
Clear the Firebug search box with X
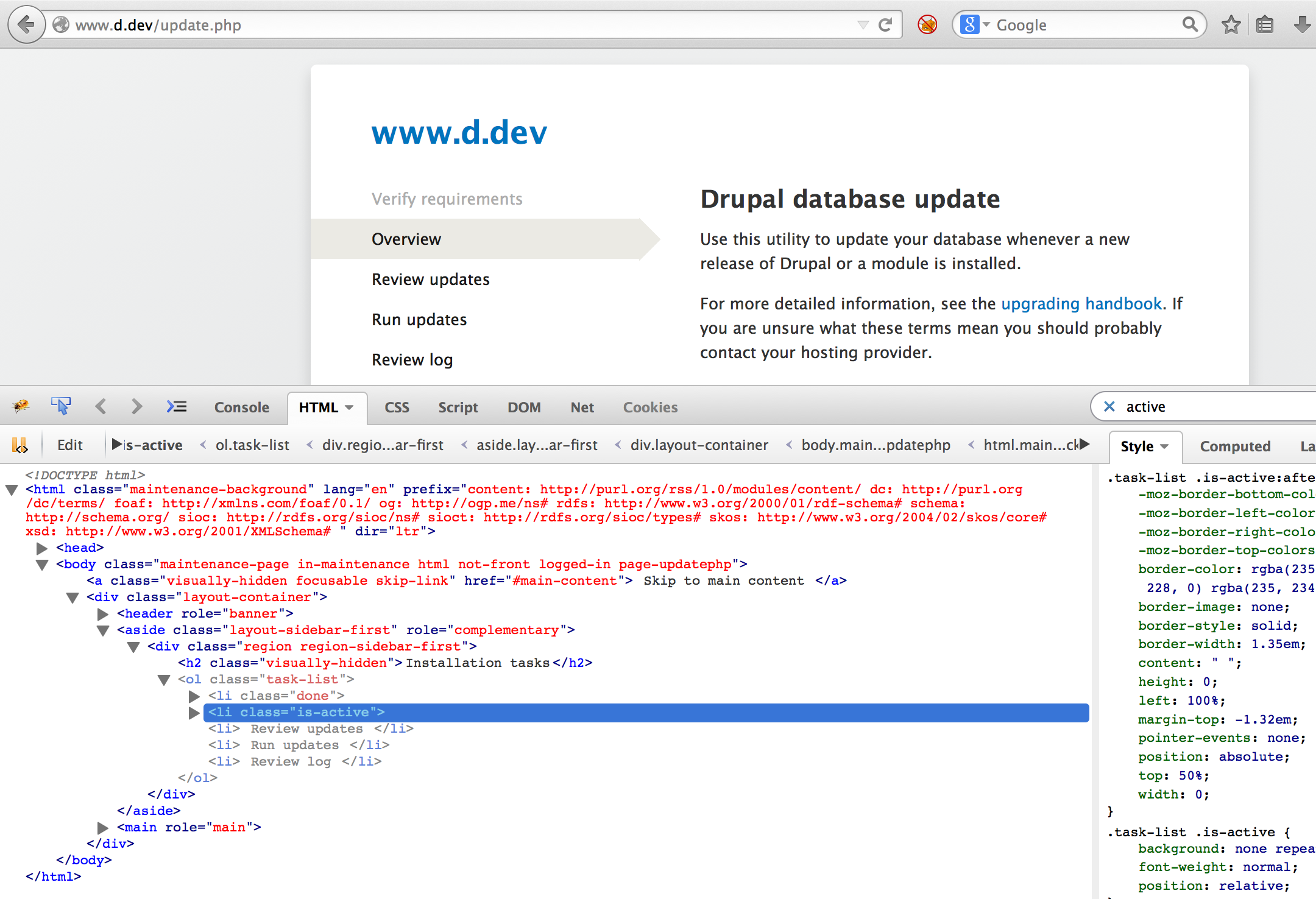coord(1109,407)
